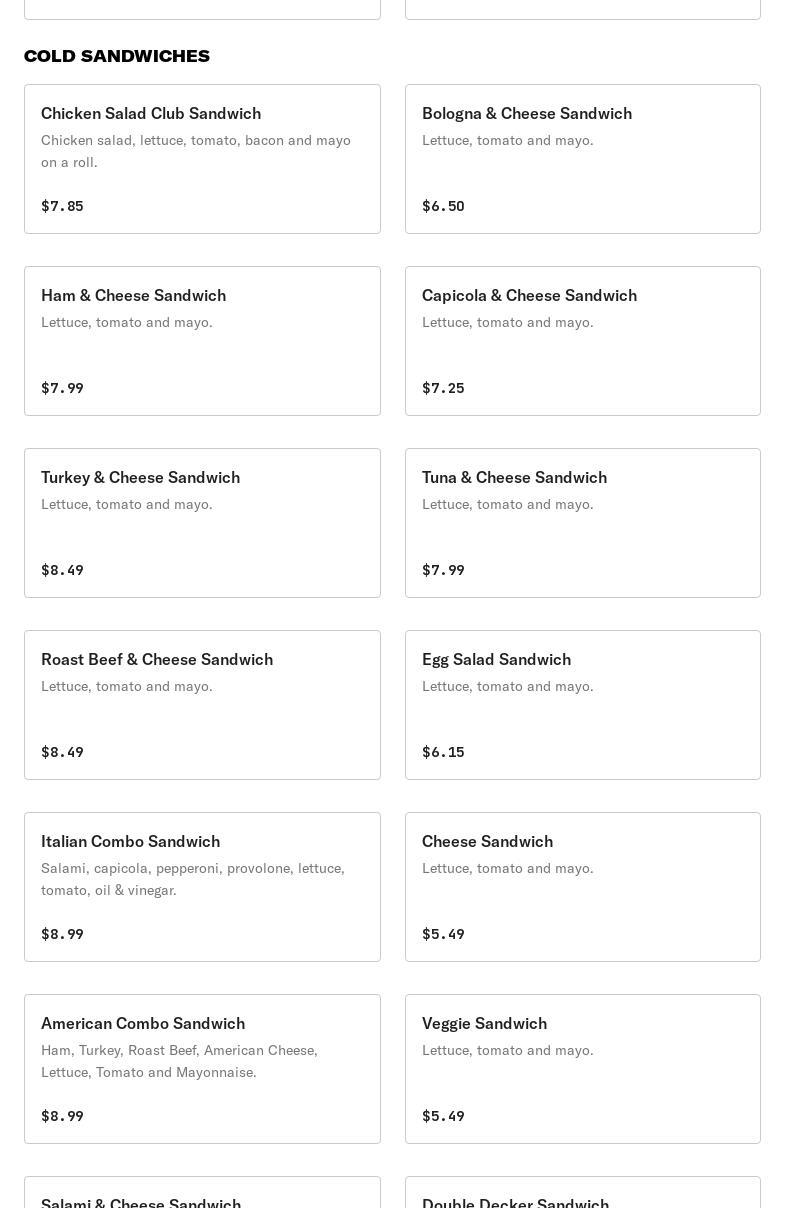Select the Tuna & Cheese Sandwich card
Image resolution: width=785 pixels, height=1208 pixels.
[x=582, y=523]
